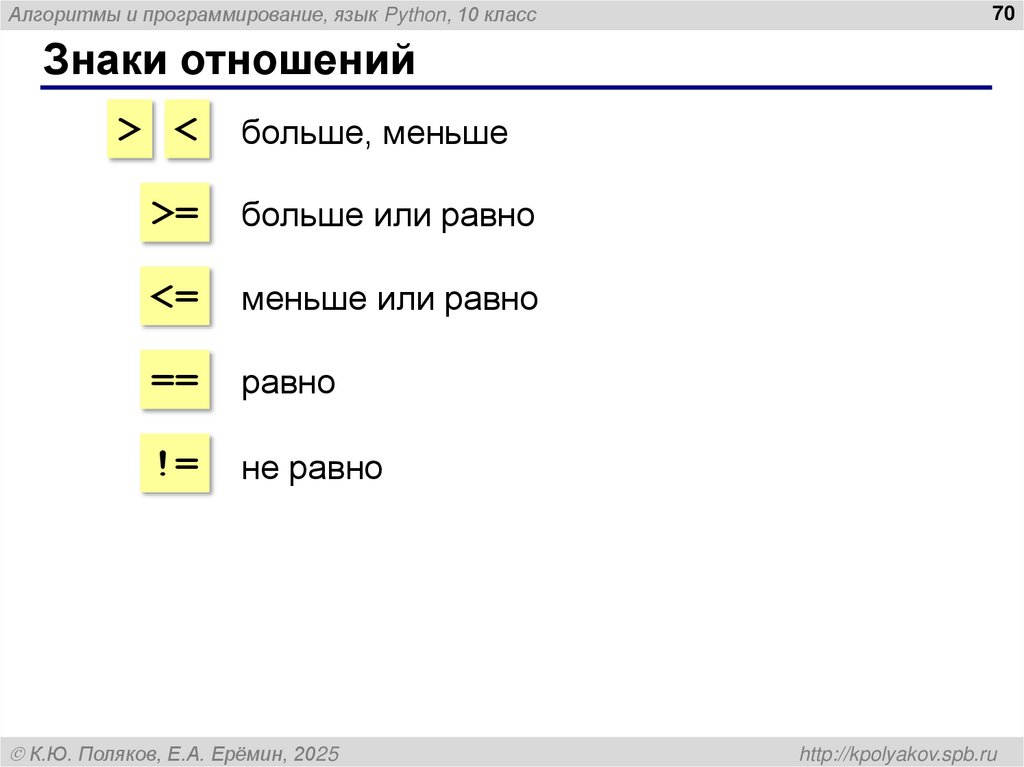This screenshot has height=767, width=1024.
Task: Click the != not-equal operator tile
Action: 175,464
